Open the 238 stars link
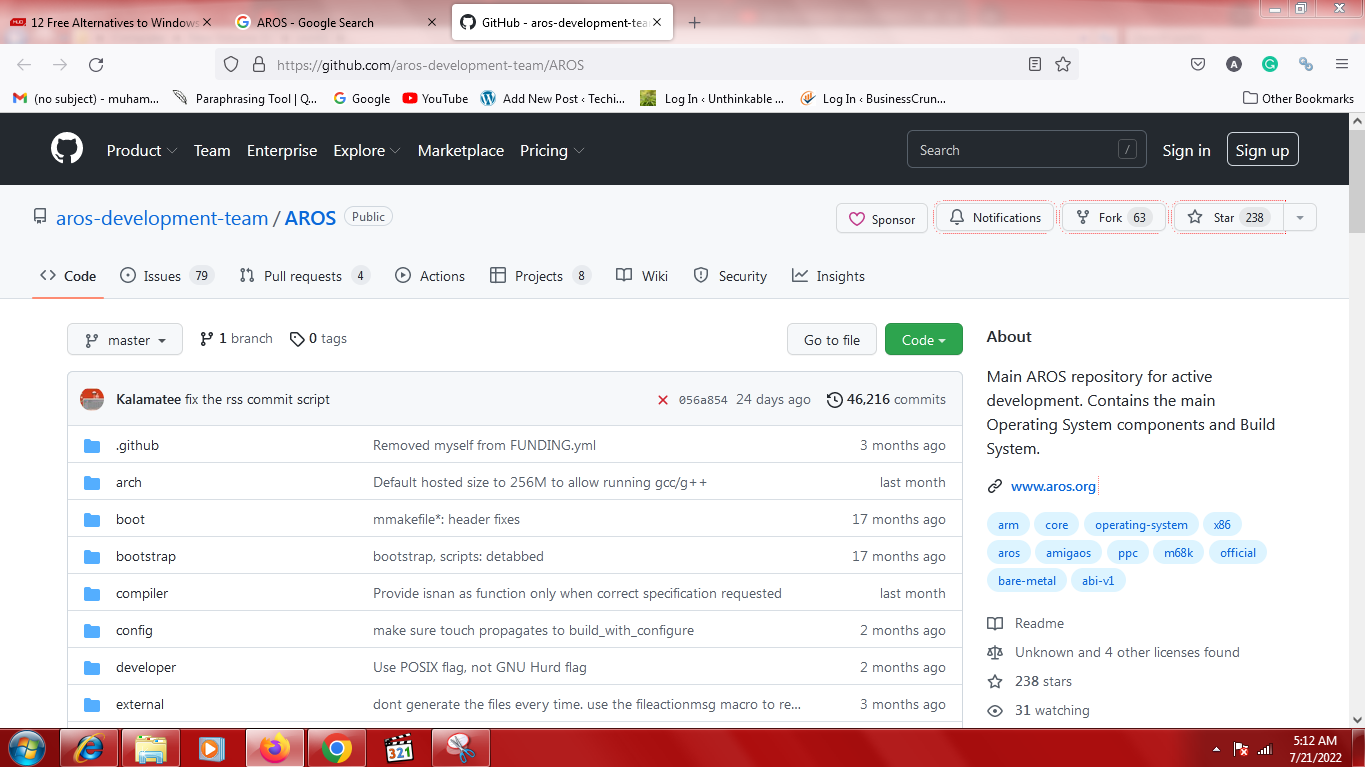Screen dimensions: 1365x767 (x=1030, y=681)
